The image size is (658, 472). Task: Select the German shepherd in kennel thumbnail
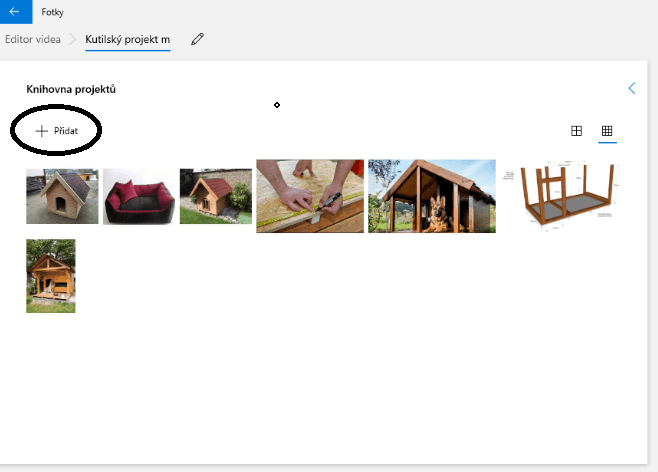(x=432, y=196)
